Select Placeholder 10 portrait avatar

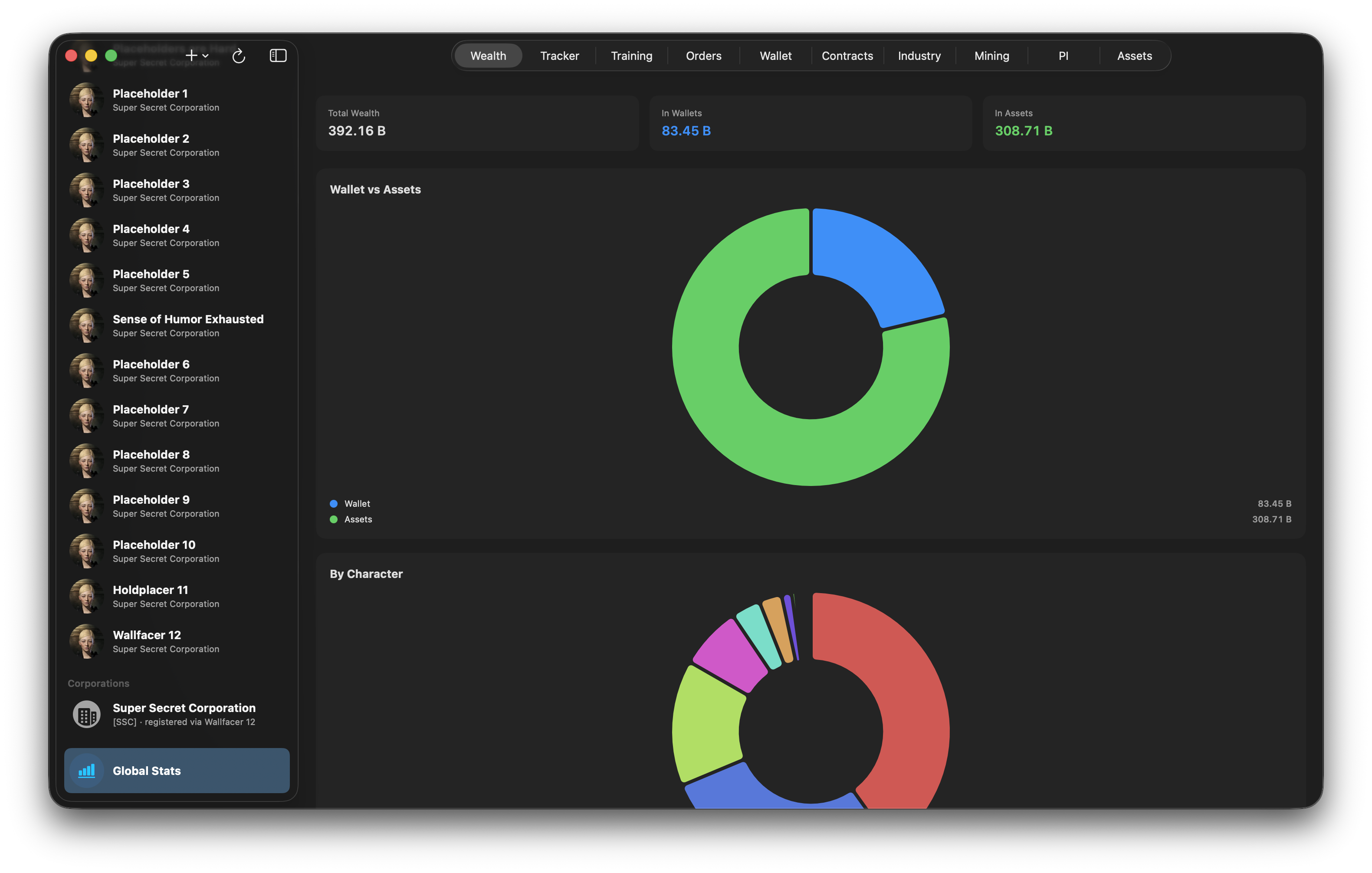click(x=87, y=551)
